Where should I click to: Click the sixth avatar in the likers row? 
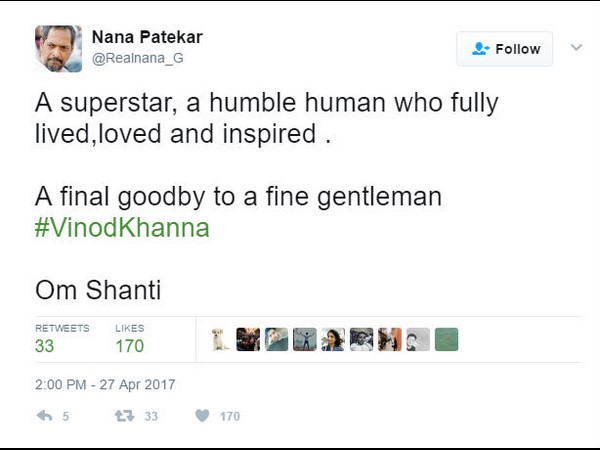pyautogui.click(x=361, y=339)
